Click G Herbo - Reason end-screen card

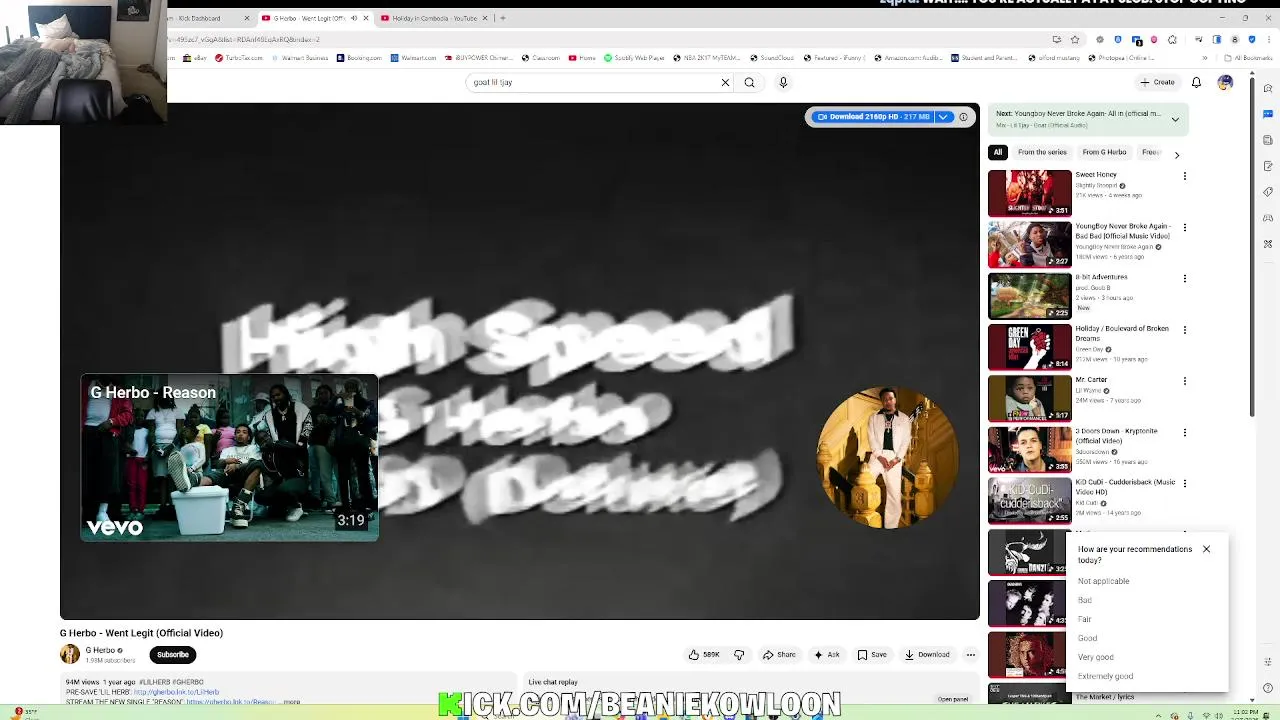229,458
